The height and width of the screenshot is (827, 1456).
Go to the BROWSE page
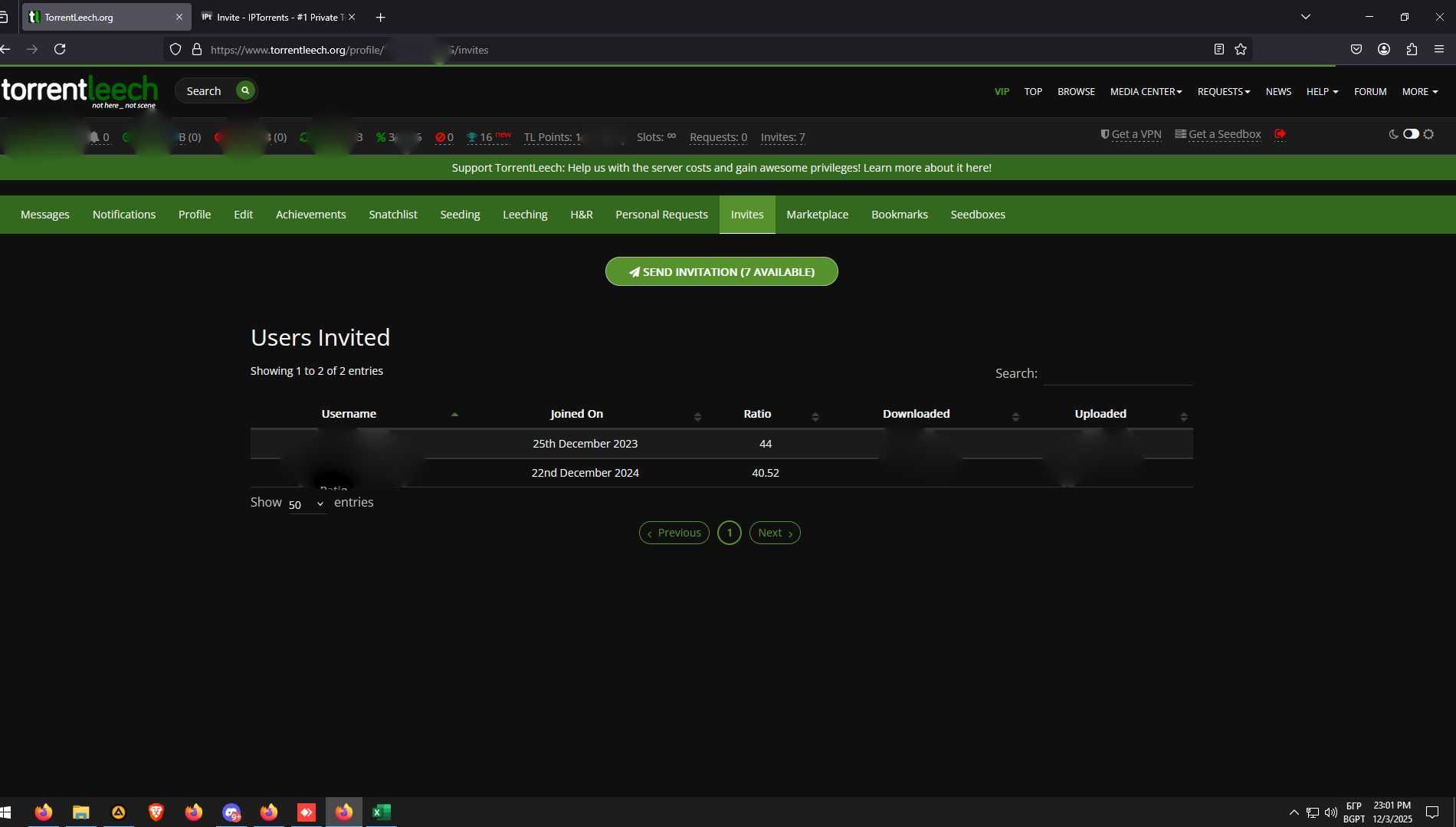[1076, 91]
